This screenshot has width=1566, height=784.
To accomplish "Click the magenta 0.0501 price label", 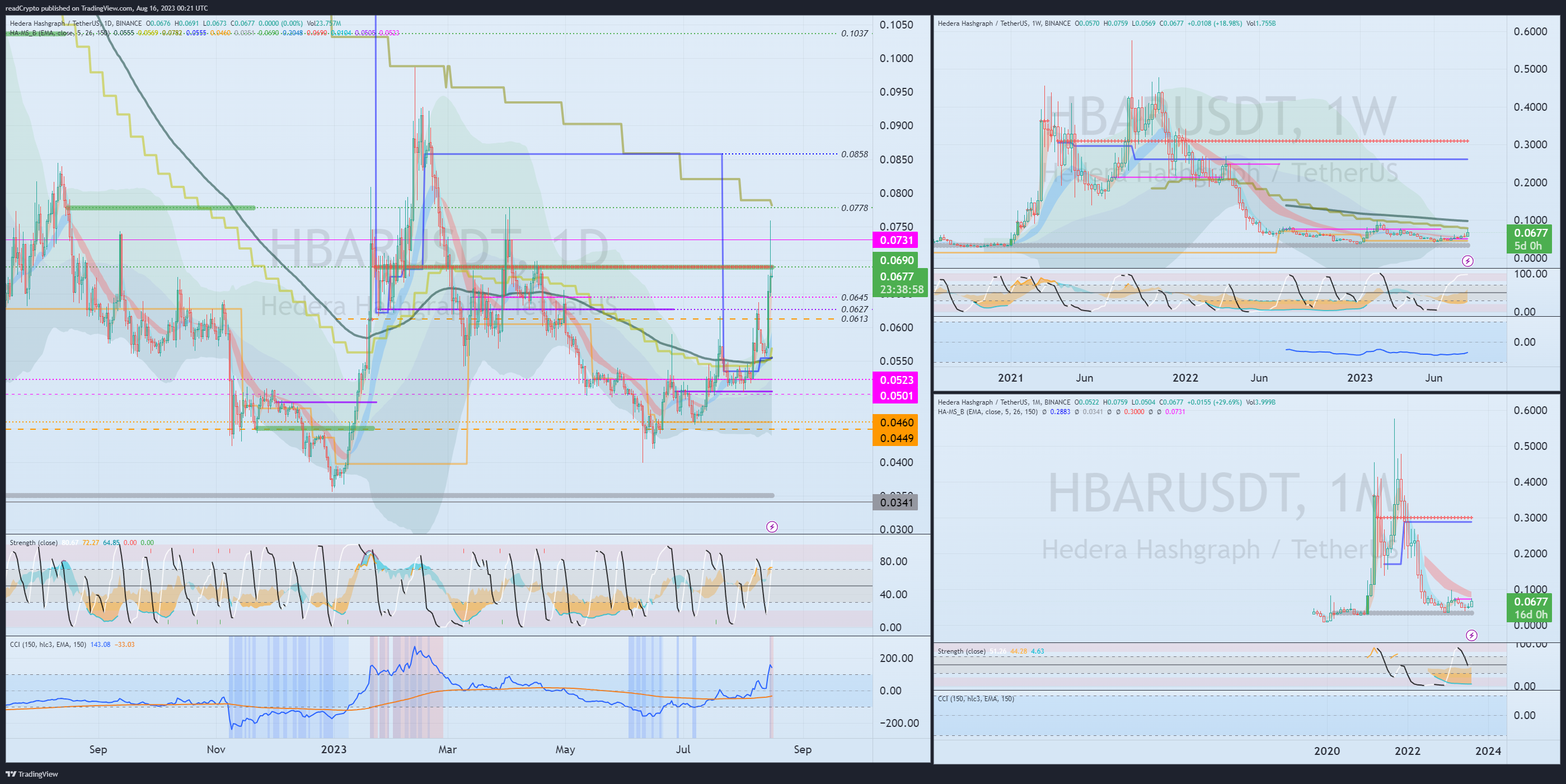I will click(895, 396).
